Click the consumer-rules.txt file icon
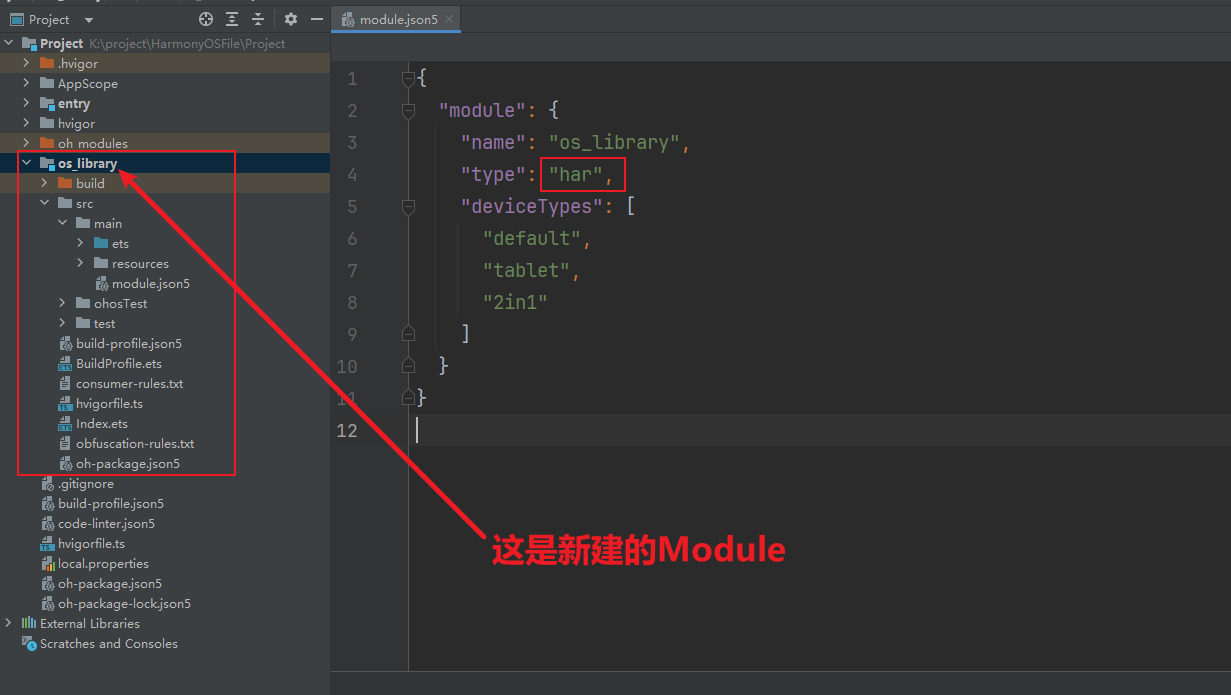This screenshot has width=1231, height=695. pos(66,383)
